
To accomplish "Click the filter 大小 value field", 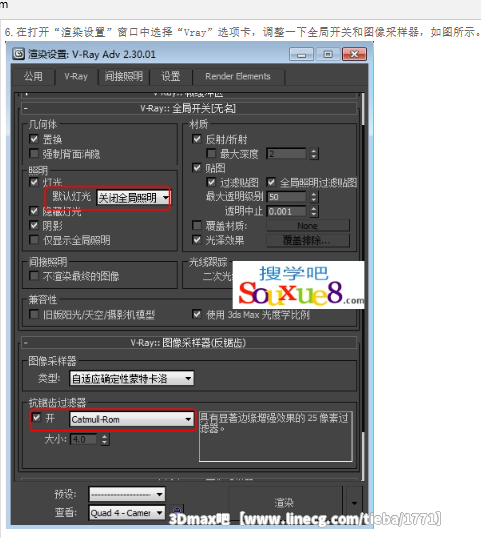I will click(x=84, y=439).
